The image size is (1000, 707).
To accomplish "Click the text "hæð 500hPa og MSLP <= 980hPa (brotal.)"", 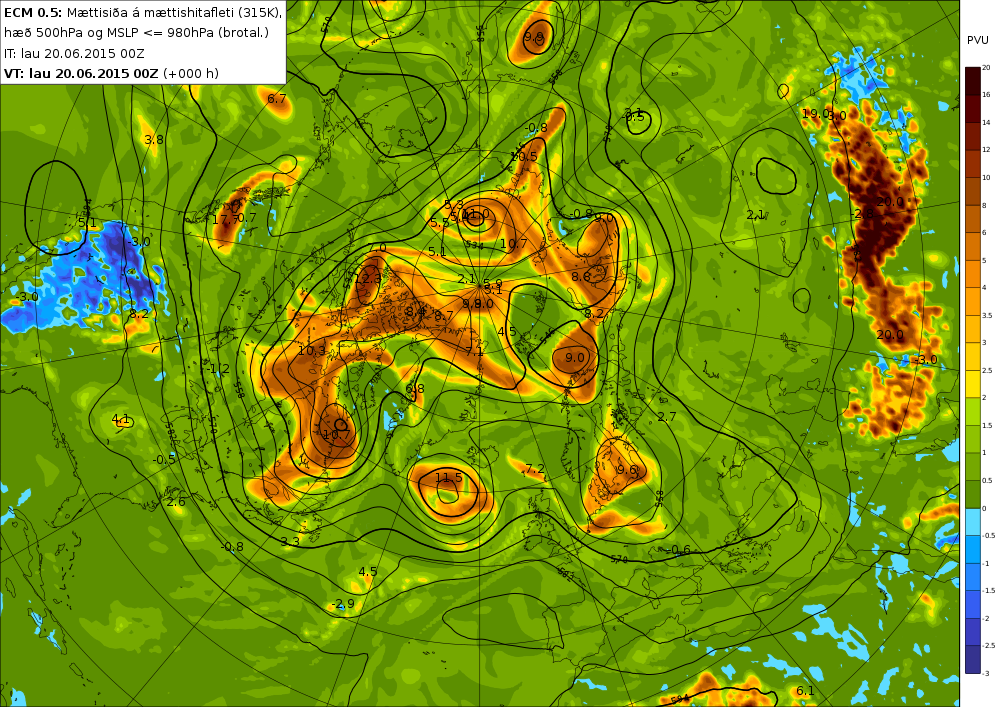I will (x=136, y=33).
